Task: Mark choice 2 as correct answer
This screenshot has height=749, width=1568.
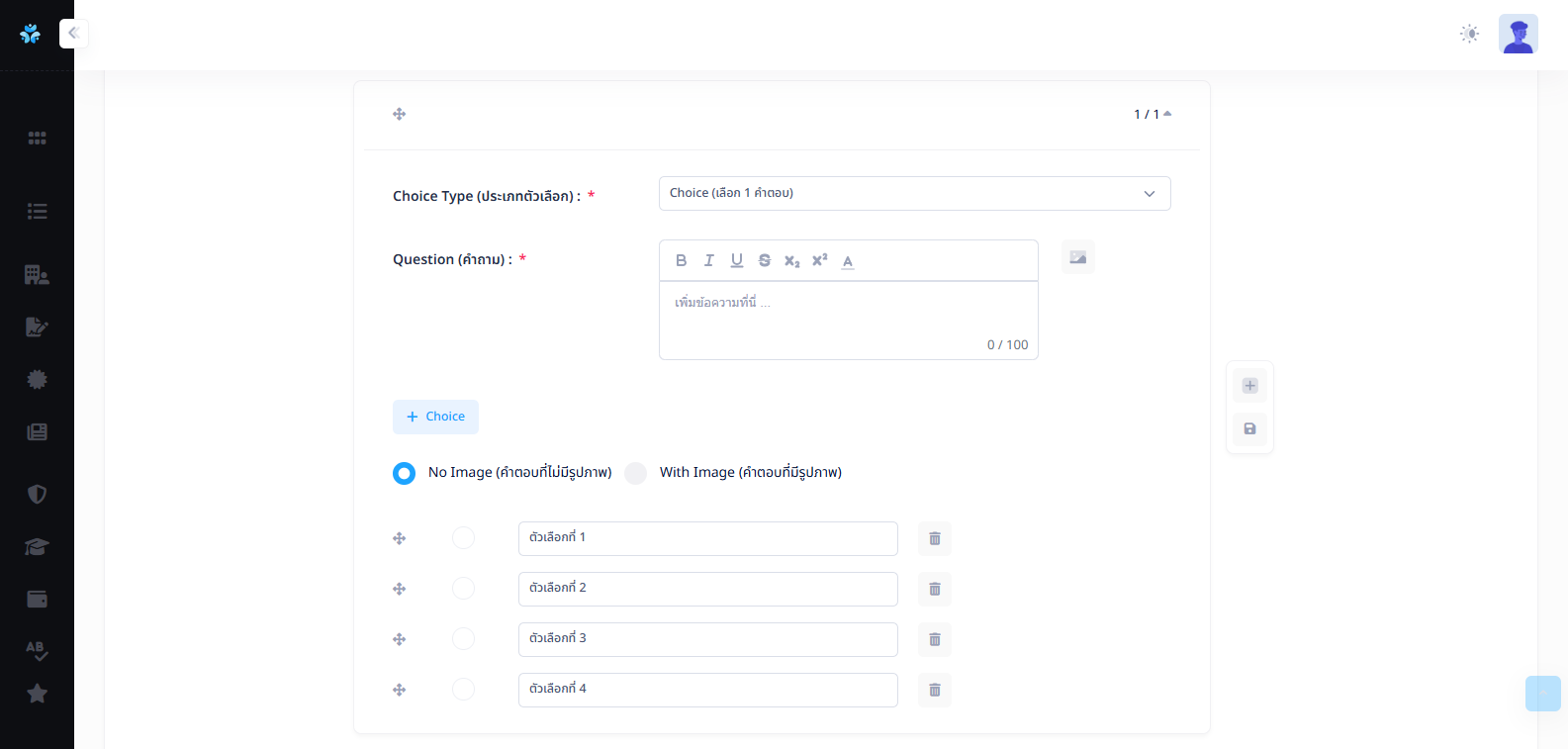Action: (463, 588)
